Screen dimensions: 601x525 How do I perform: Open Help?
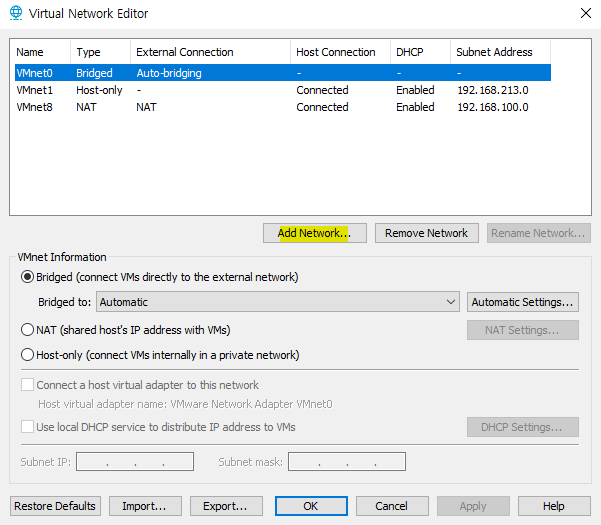554,506
